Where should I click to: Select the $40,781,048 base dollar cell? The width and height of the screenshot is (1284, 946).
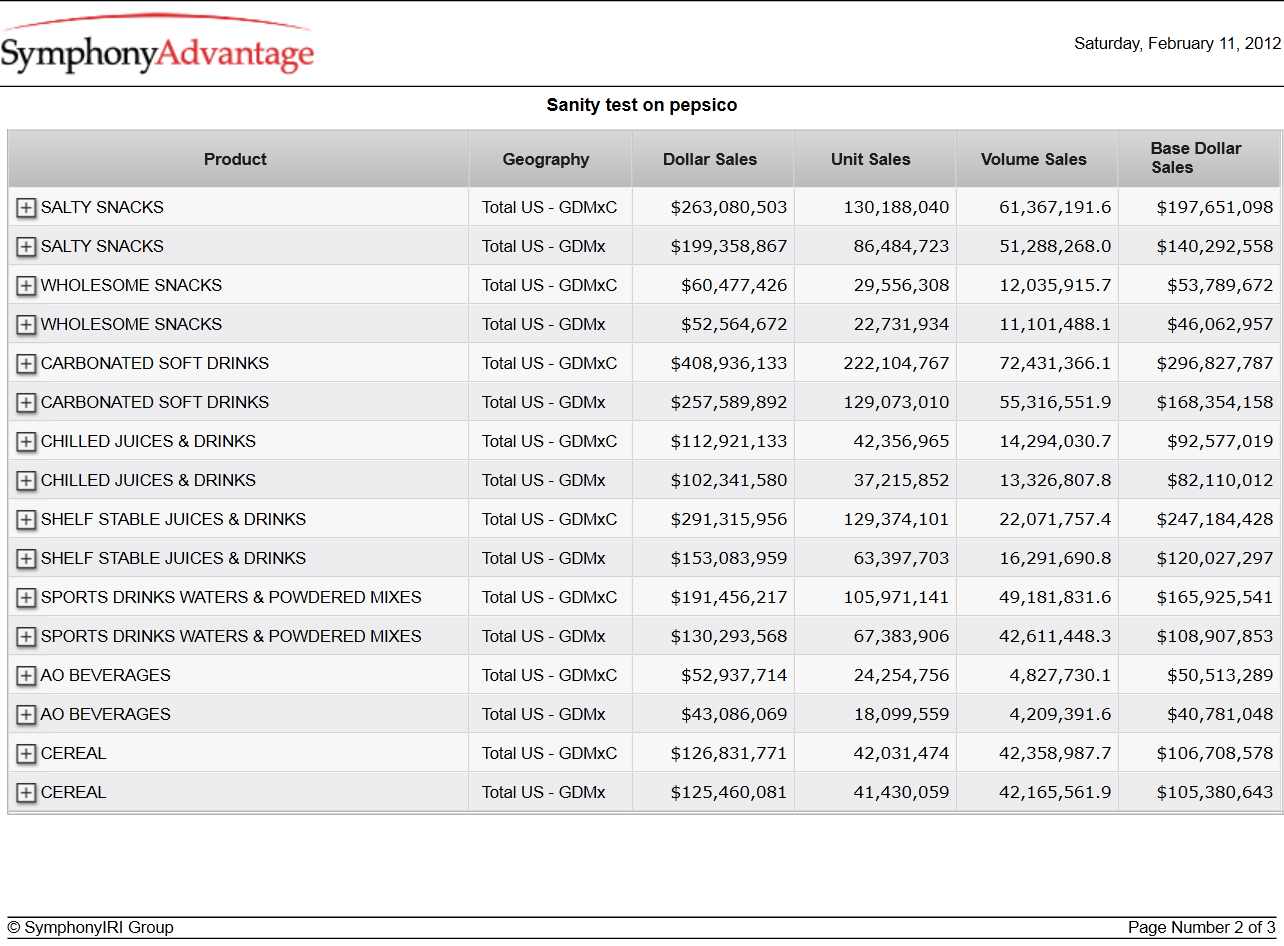click(1199, 714)
